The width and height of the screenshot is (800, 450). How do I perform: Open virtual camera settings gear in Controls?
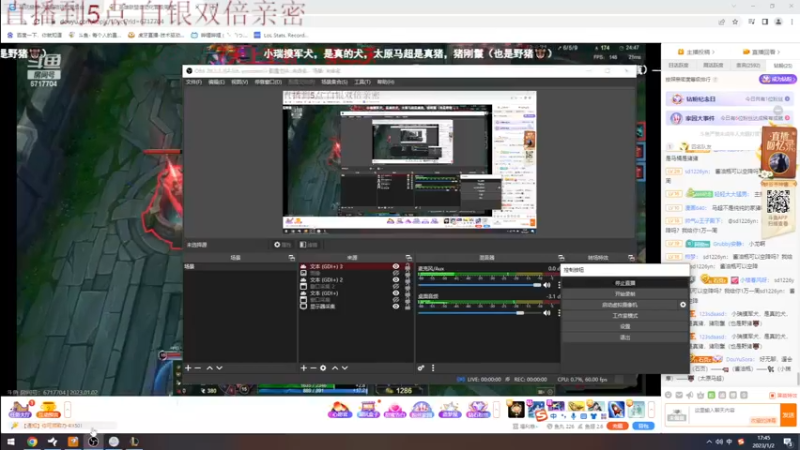tap(683, 305)
